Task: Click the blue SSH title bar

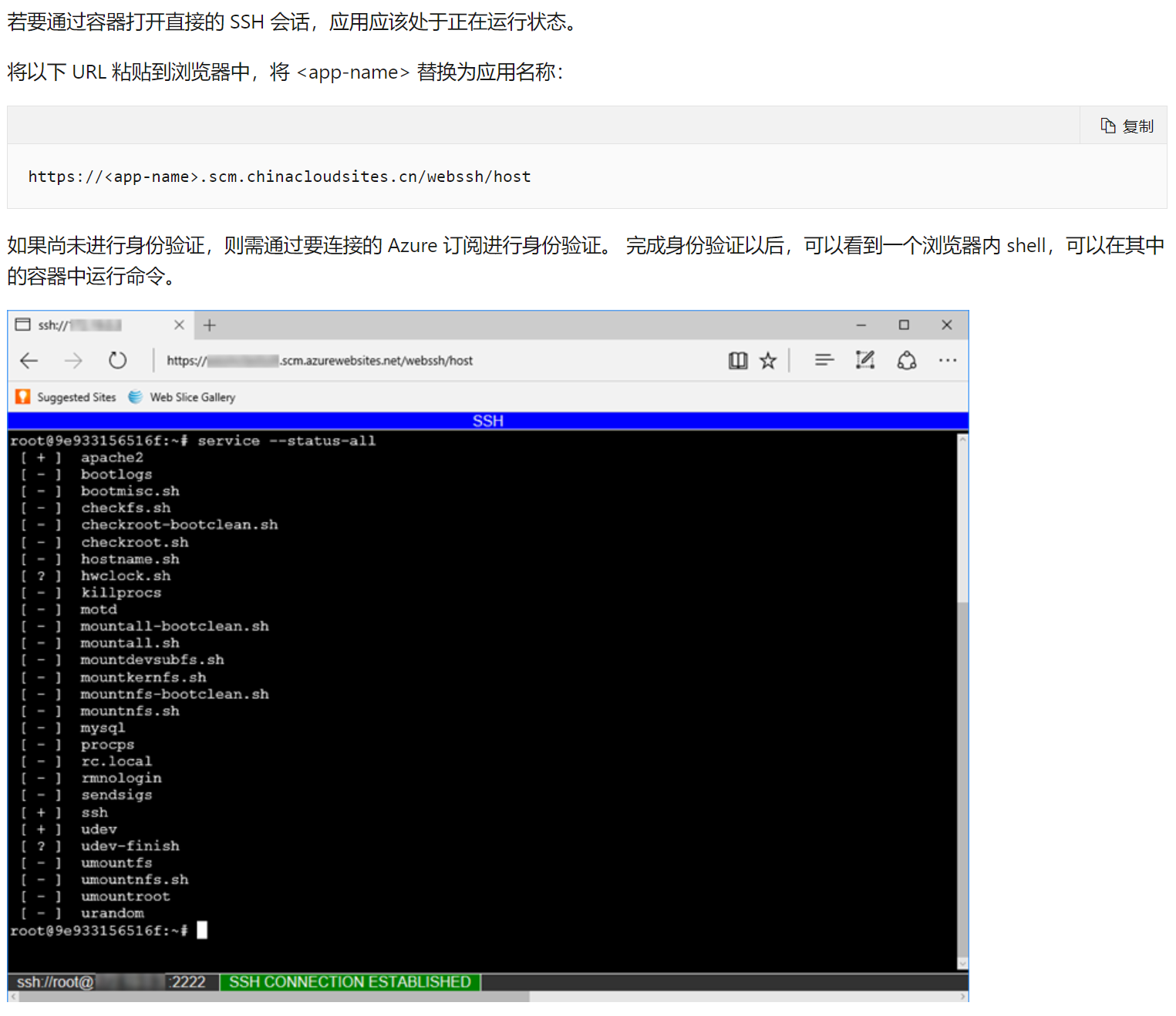Action: (487, 421)
